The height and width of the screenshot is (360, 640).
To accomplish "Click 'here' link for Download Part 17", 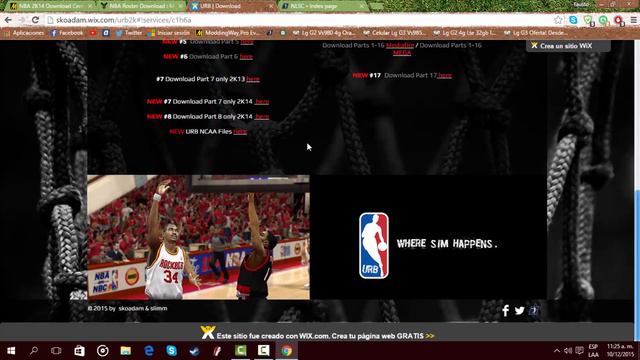I will (444, 76).
